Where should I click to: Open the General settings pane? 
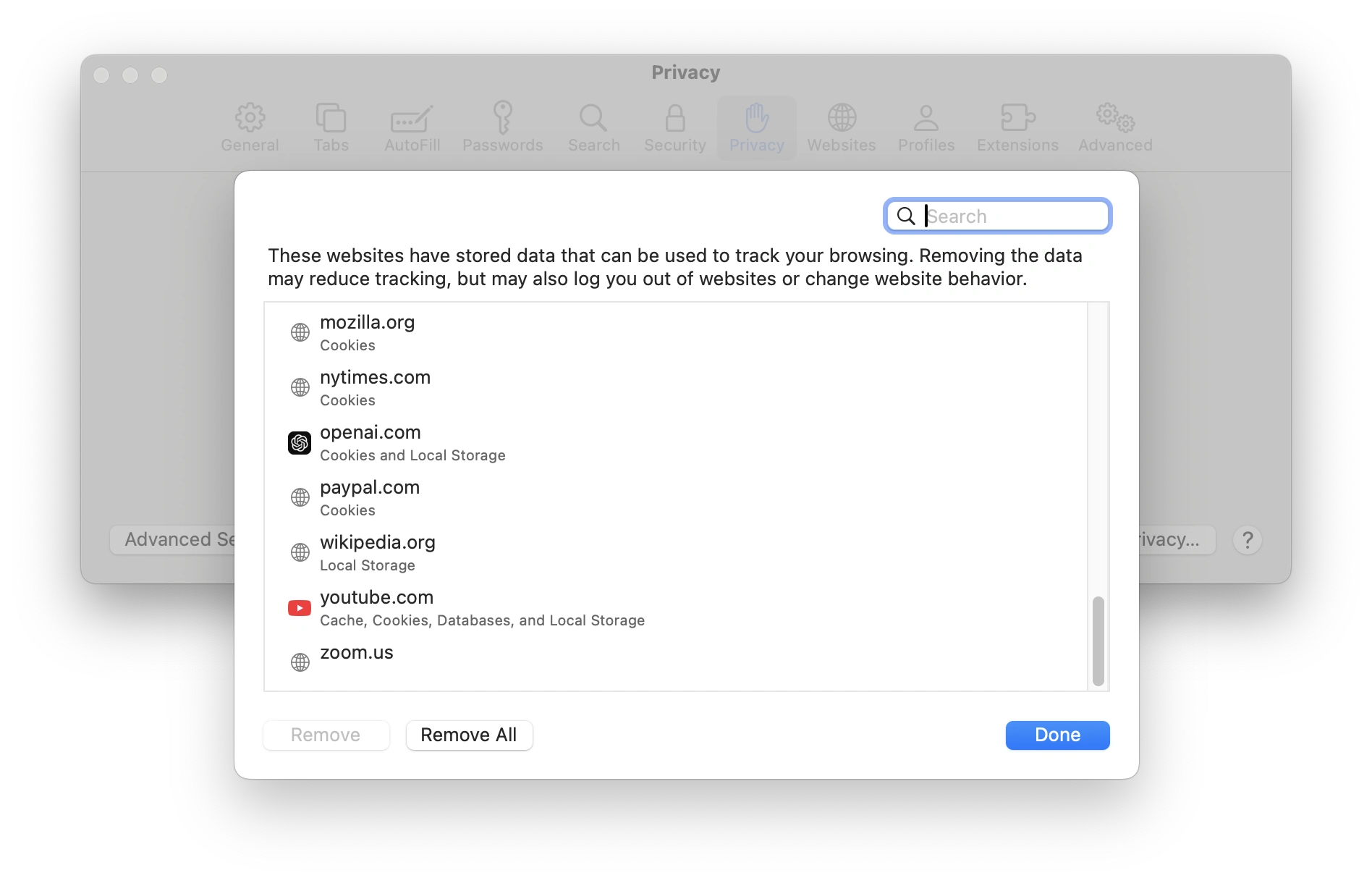point(250,127)
